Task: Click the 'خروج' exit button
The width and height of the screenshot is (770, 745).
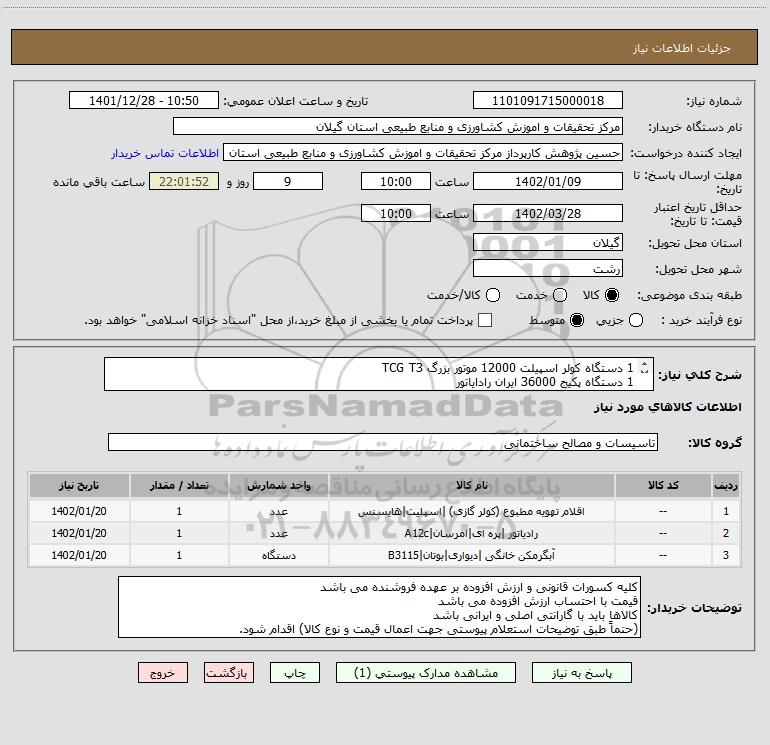Action: click(163, 672)
